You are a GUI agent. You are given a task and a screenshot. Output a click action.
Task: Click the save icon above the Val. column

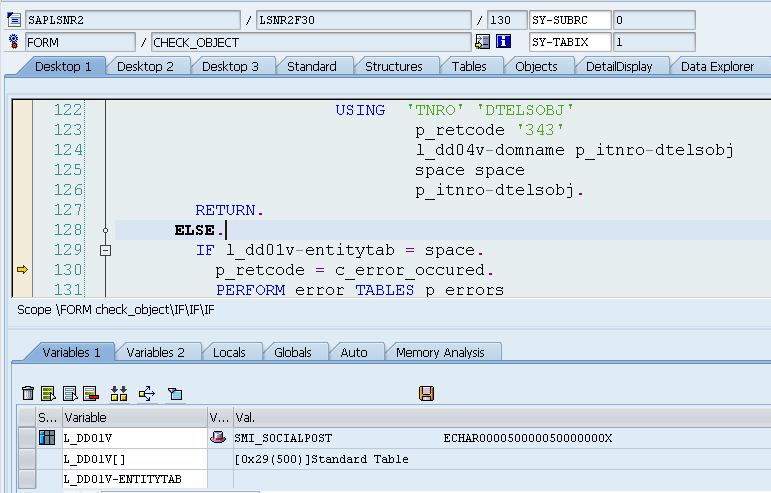point(426,394)
